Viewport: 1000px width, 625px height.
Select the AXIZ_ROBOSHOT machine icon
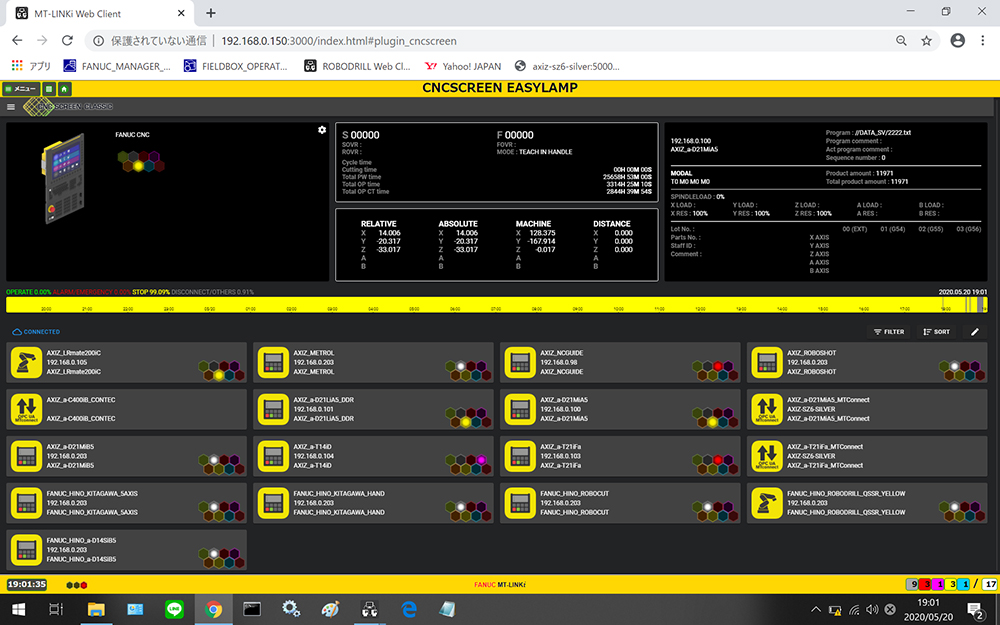click(766, 362)
